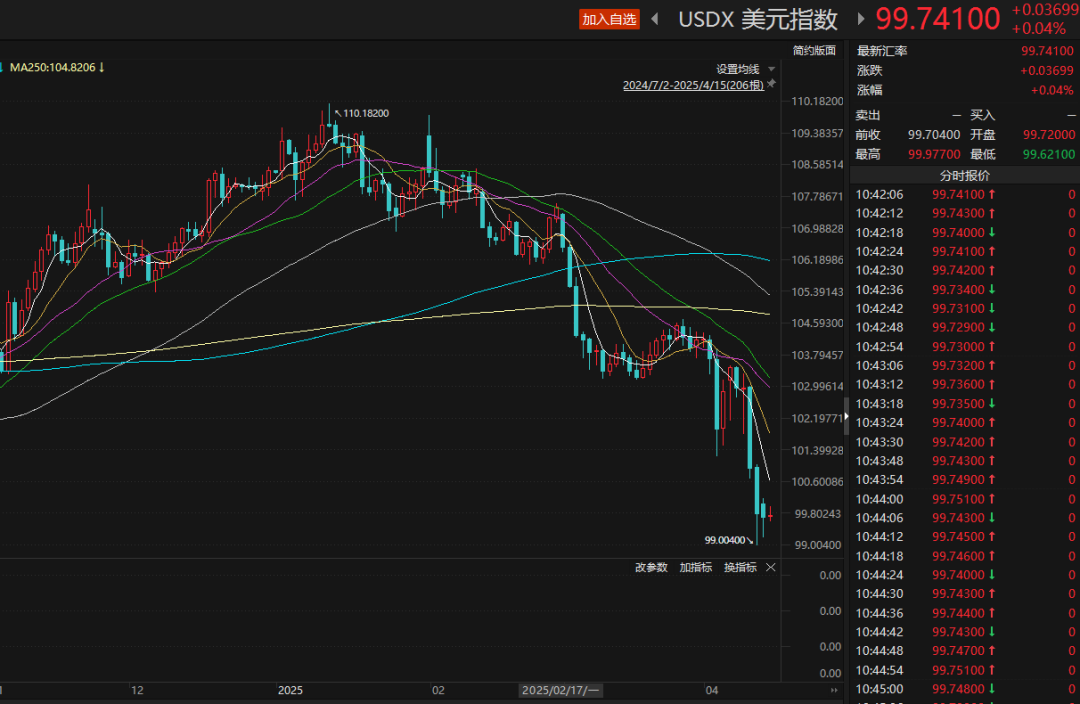Viewport: 1080px width, 704px height.
Task: Click the dropdown arrow beside 设置均线
Action: [771, 69]
